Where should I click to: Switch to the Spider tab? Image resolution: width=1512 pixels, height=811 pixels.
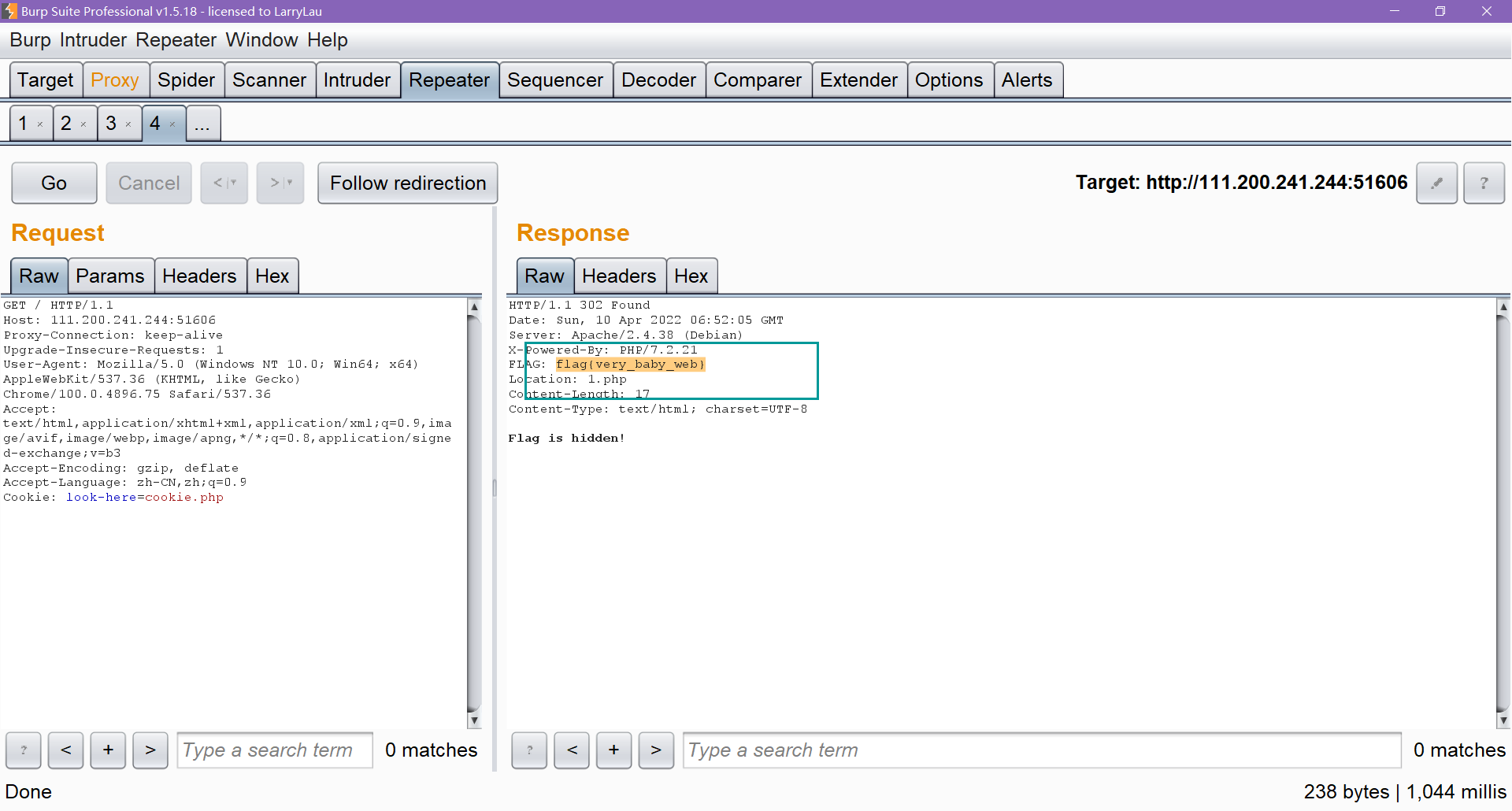186,80
